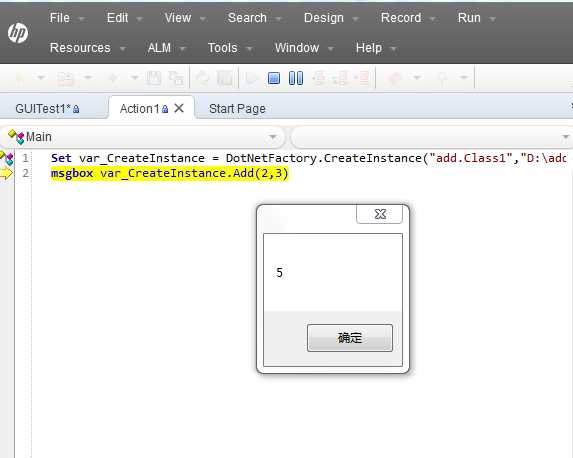573x458 pixels.
Task: Click the action icon beside line 1
Action: point(7,158)
